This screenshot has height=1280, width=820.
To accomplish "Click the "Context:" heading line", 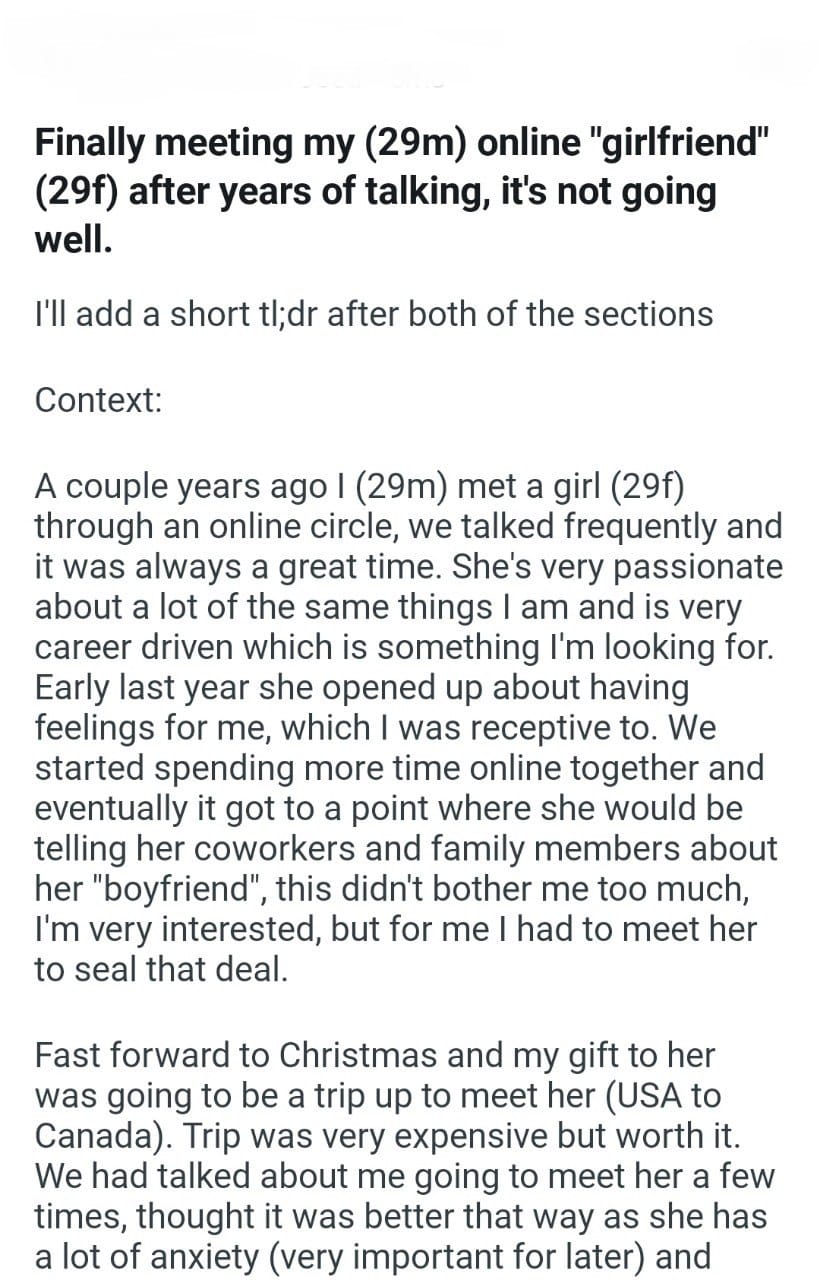I will (98, 400).
